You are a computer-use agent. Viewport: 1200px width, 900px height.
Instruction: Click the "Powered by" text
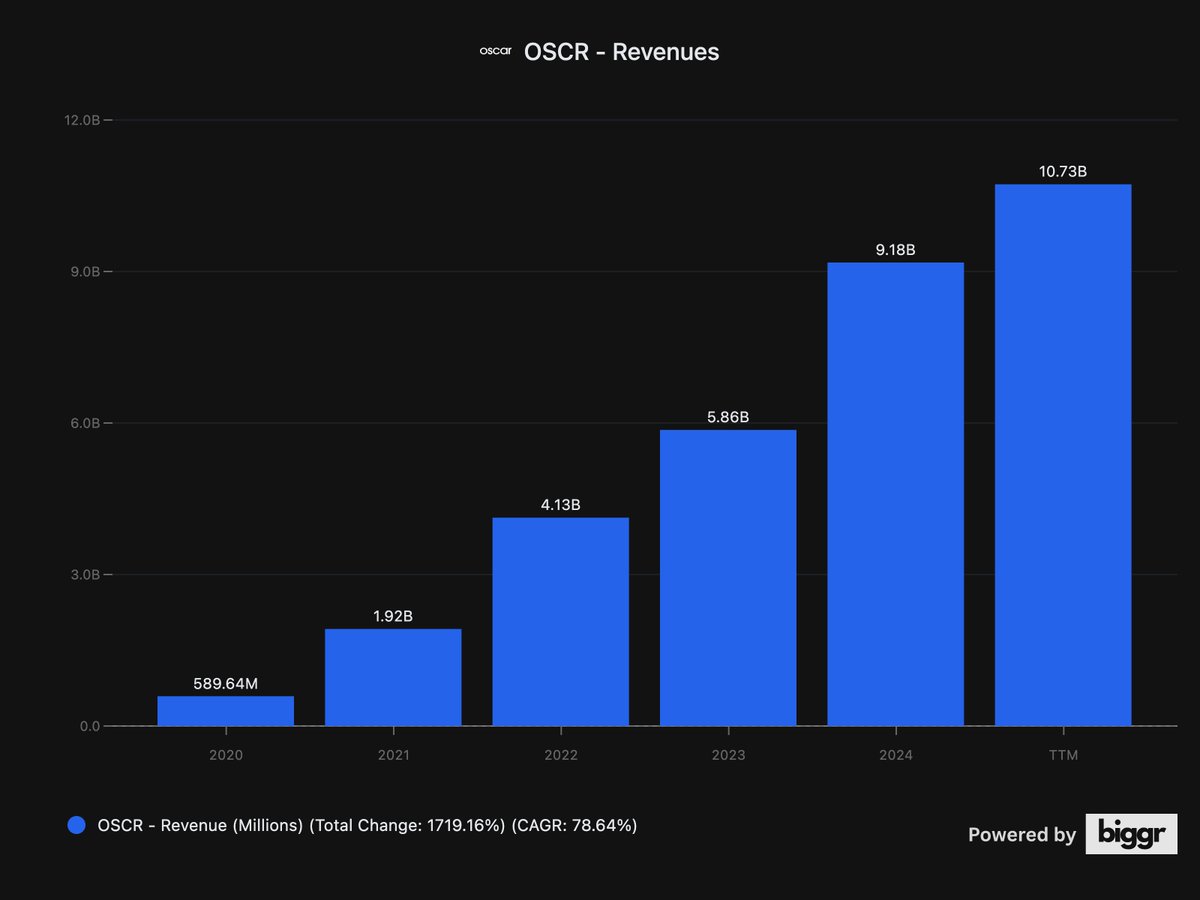(x=1022, y=835)
